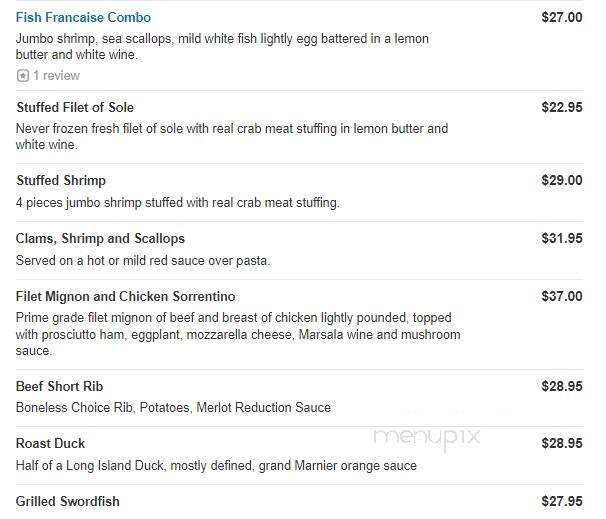Click the $29.00 price for Stuffed Shrimp
Viewport: 606px width, 519px height.
tap(561, 180)
